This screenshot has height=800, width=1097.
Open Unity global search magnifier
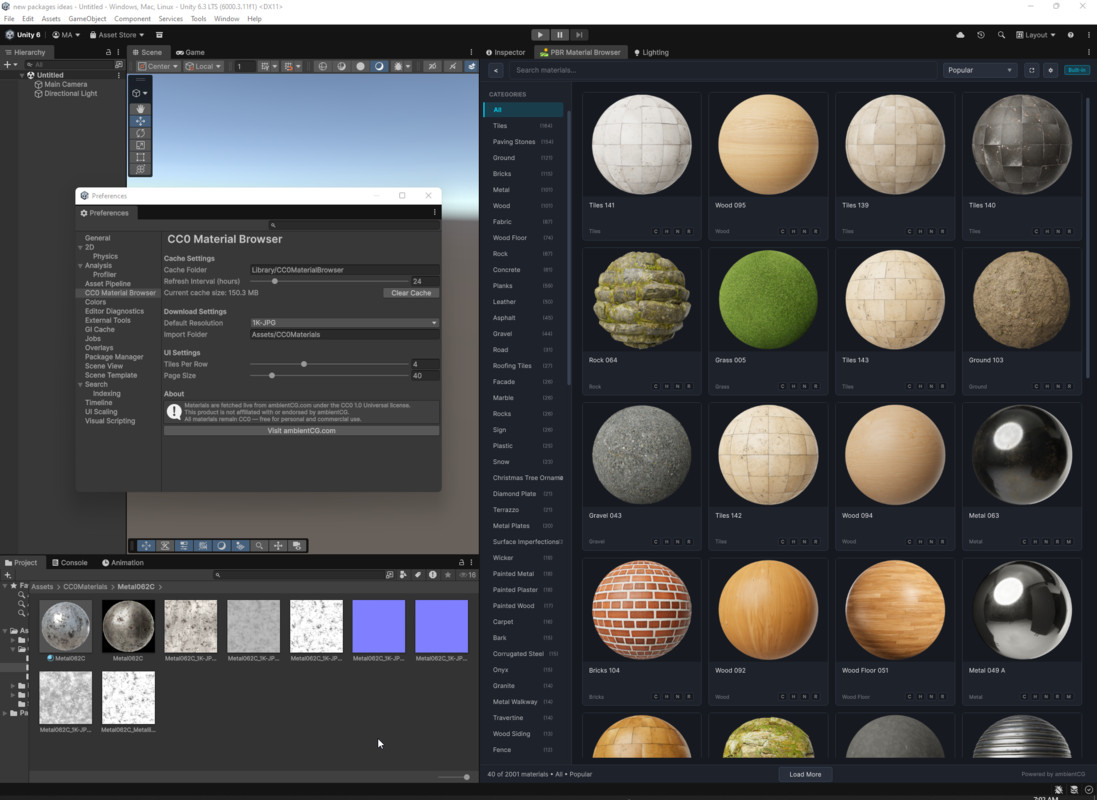(x=1001, y=34)
